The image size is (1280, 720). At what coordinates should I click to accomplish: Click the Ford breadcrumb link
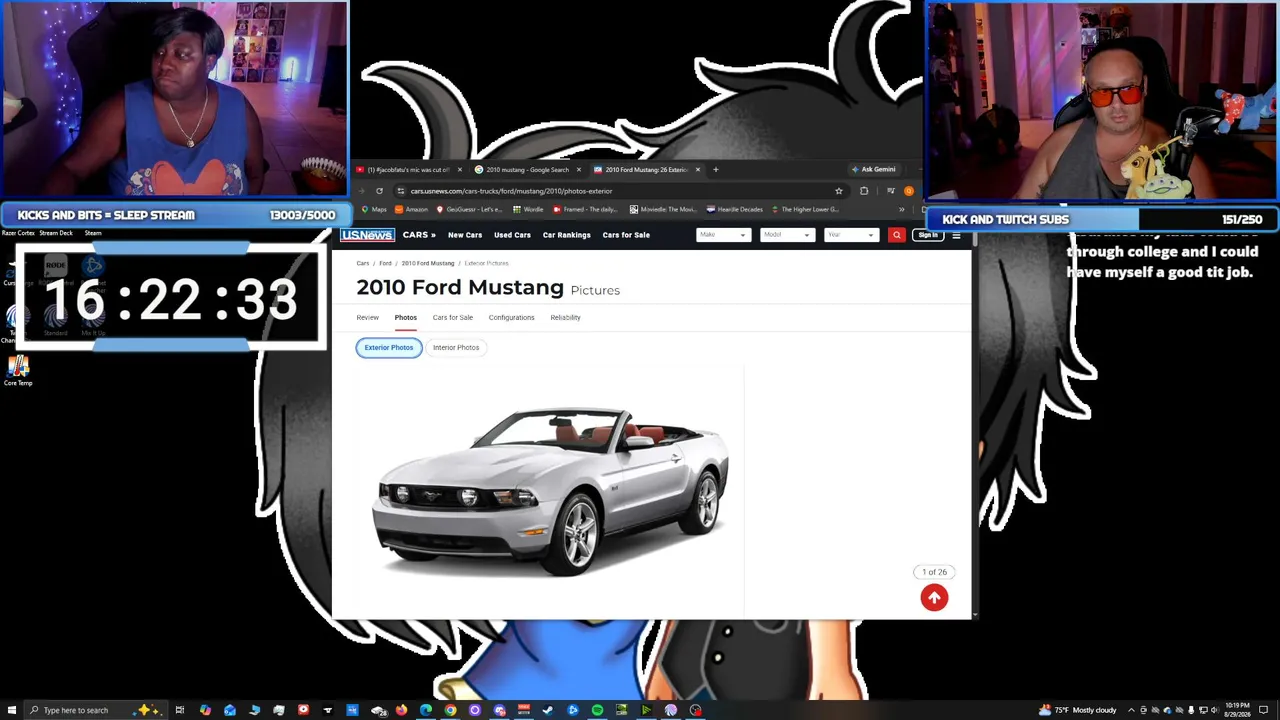[x=385, y=263]
